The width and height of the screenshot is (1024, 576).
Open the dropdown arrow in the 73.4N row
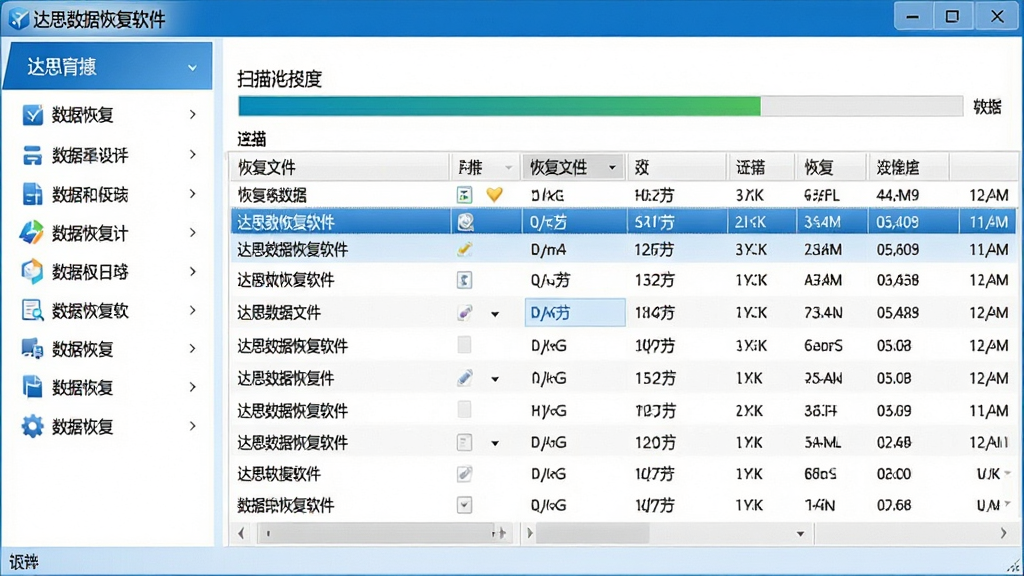[x=495, y=314]
